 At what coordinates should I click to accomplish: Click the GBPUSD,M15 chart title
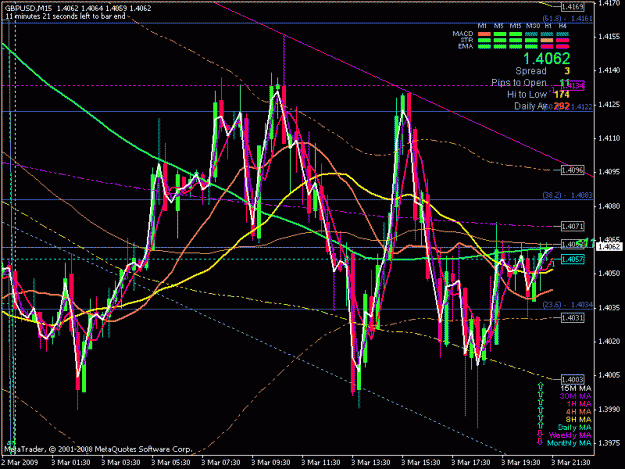click(x=28, y=8)
